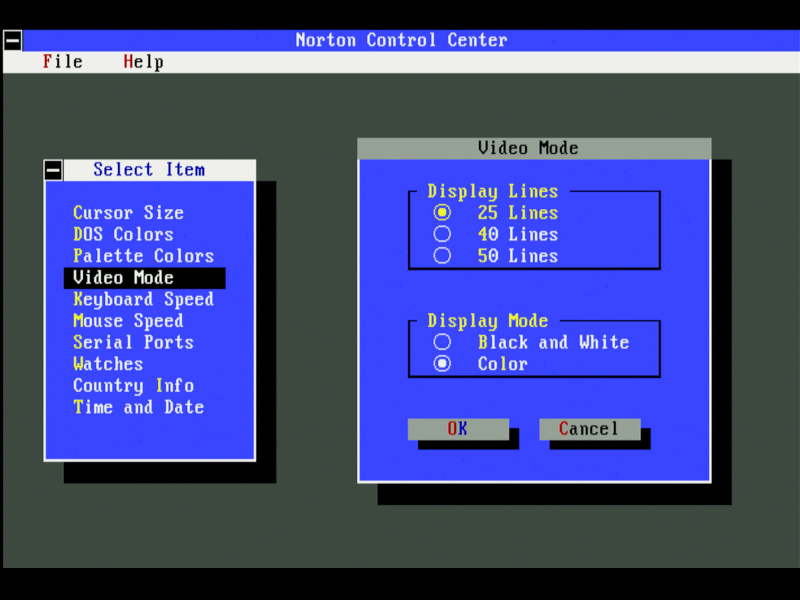Viewport: 800px width, 600px height.
Task: Choose Country Info from the list
Action: [x=133, y=385]
